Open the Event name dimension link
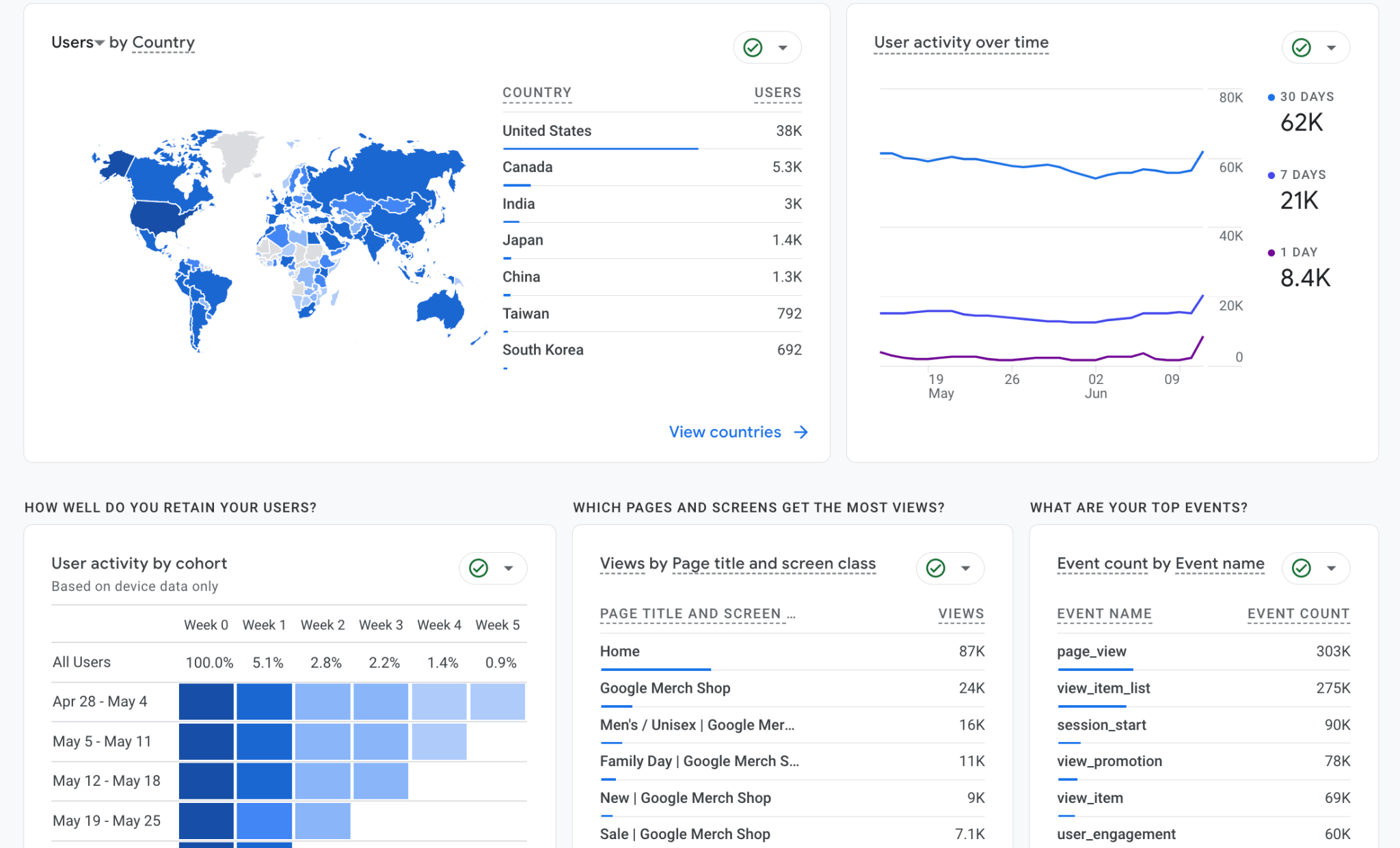The height and width of the screenshot is (848, 1400). click(1220, 563)
